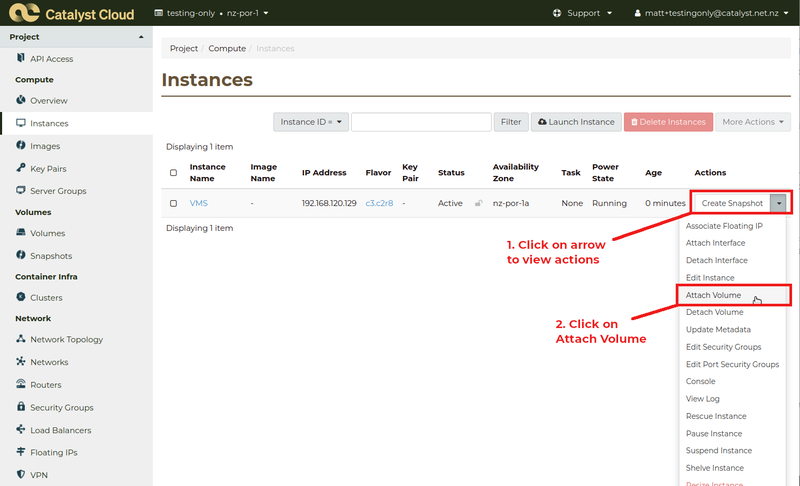
Task: Toggle the select-all checkbox in table header
Action: pos(173,172)
